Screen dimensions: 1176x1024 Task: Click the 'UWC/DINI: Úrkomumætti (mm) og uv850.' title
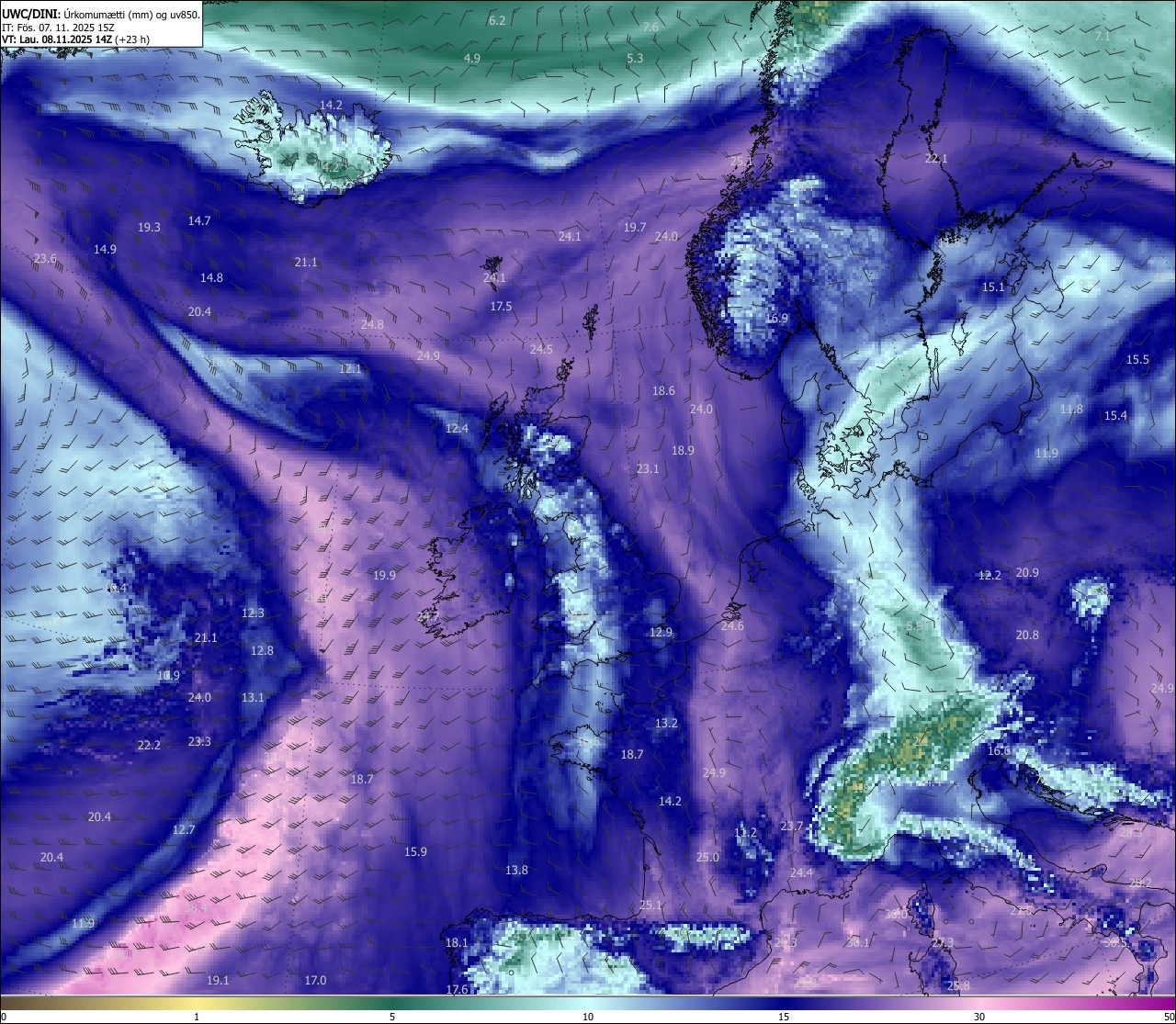pyautogui.click(x=100, y=14)
